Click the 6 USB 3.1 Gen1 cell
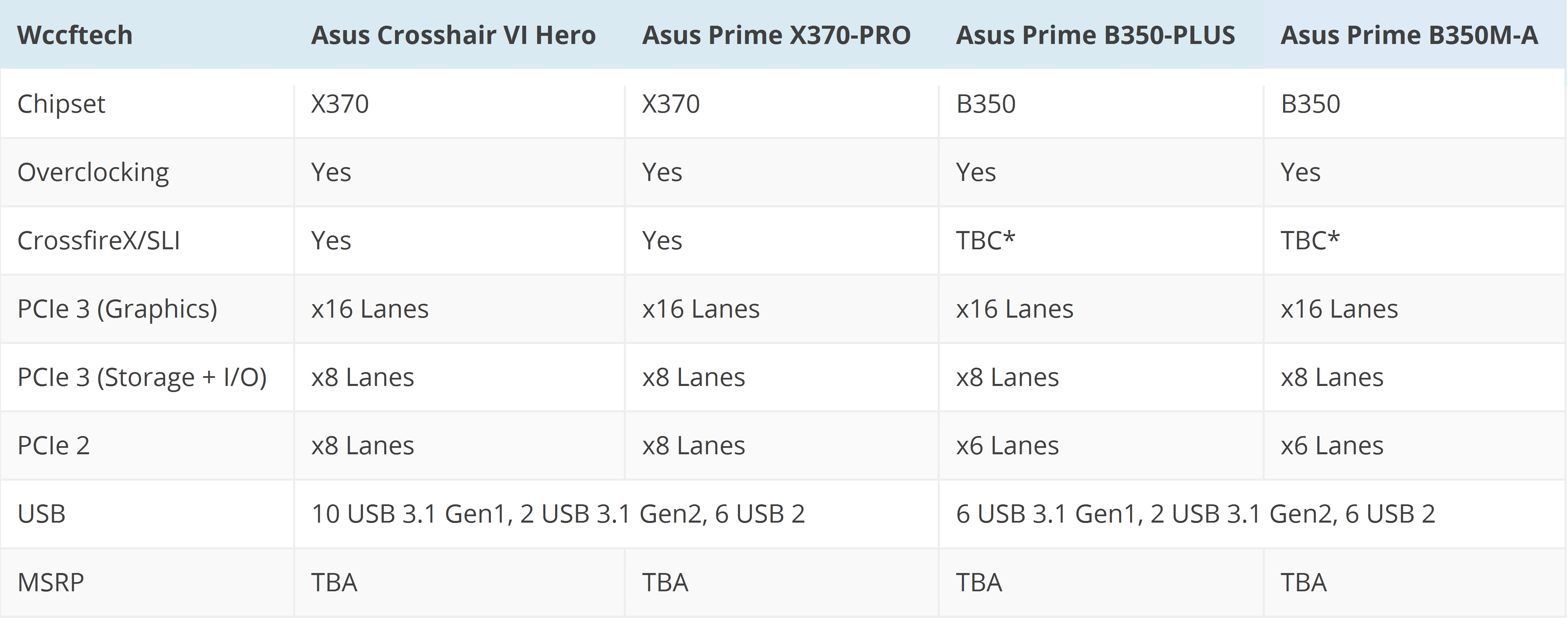The image size is (1568, 618). pyautogui.click(x=1195, y=514)
